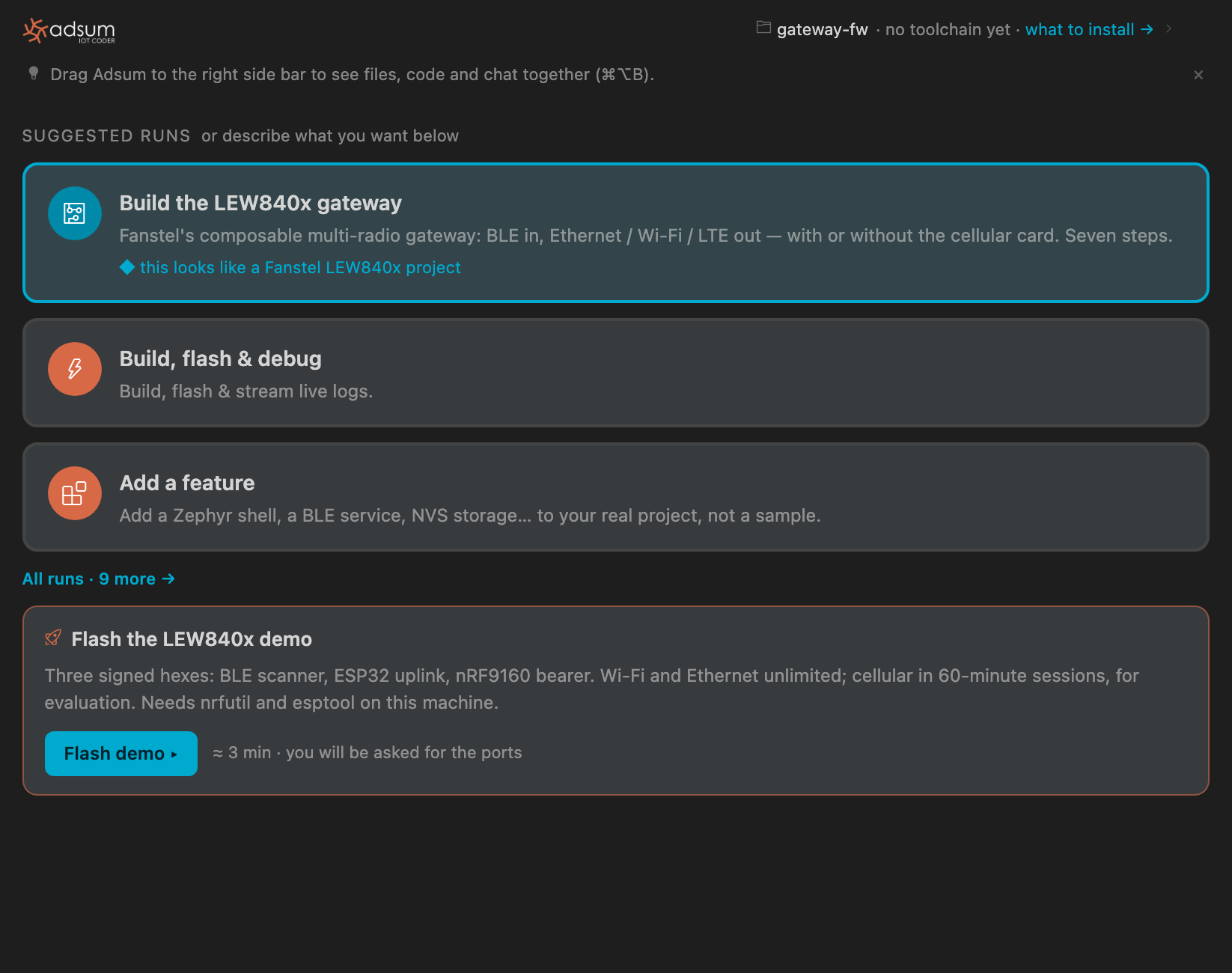This screenshot has width=1232, height=973.
Task: Click the 'Add a Zephyr shell, a BLE service' description
Action: (470, 516)
